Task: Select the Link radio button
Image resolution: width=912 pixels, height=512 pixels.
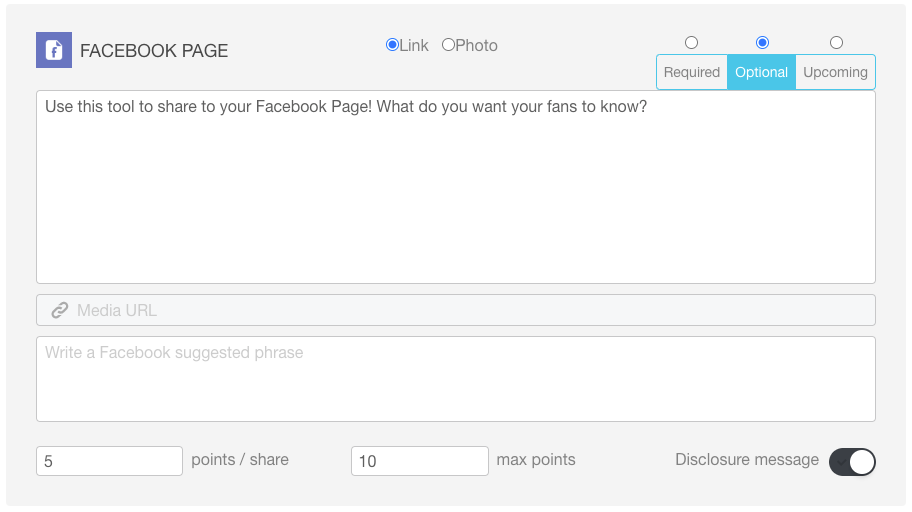Action: [x=392, y=45]
